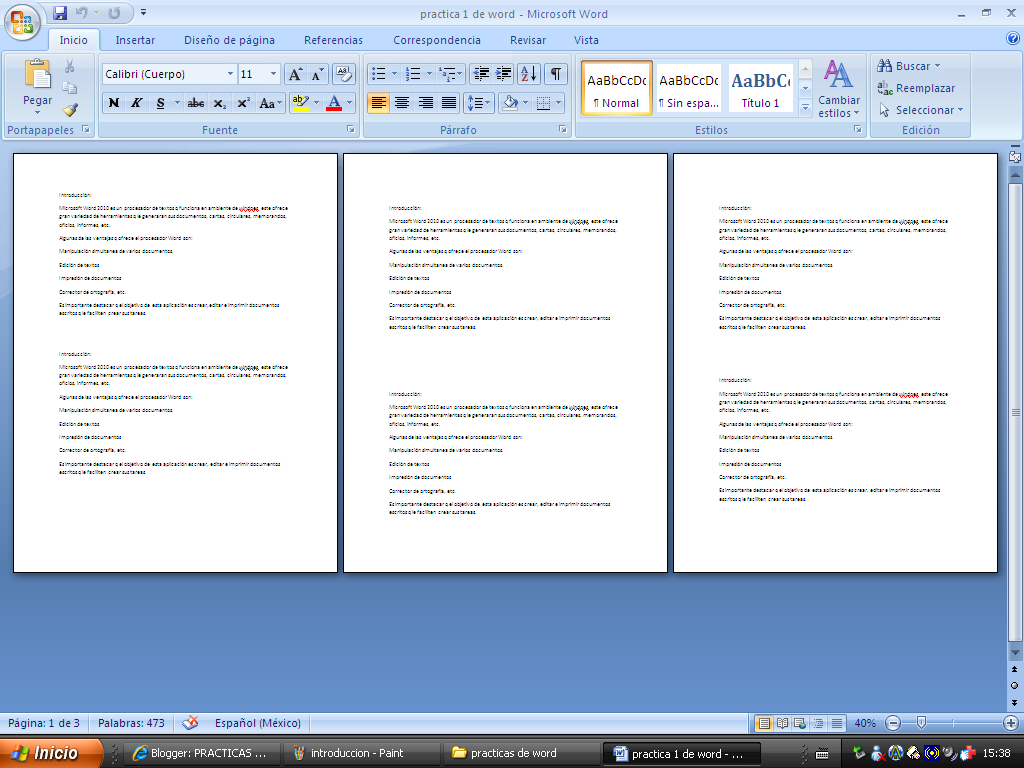Apply superscript formatting
This screenshot has height=768, width=1024.
243,103
